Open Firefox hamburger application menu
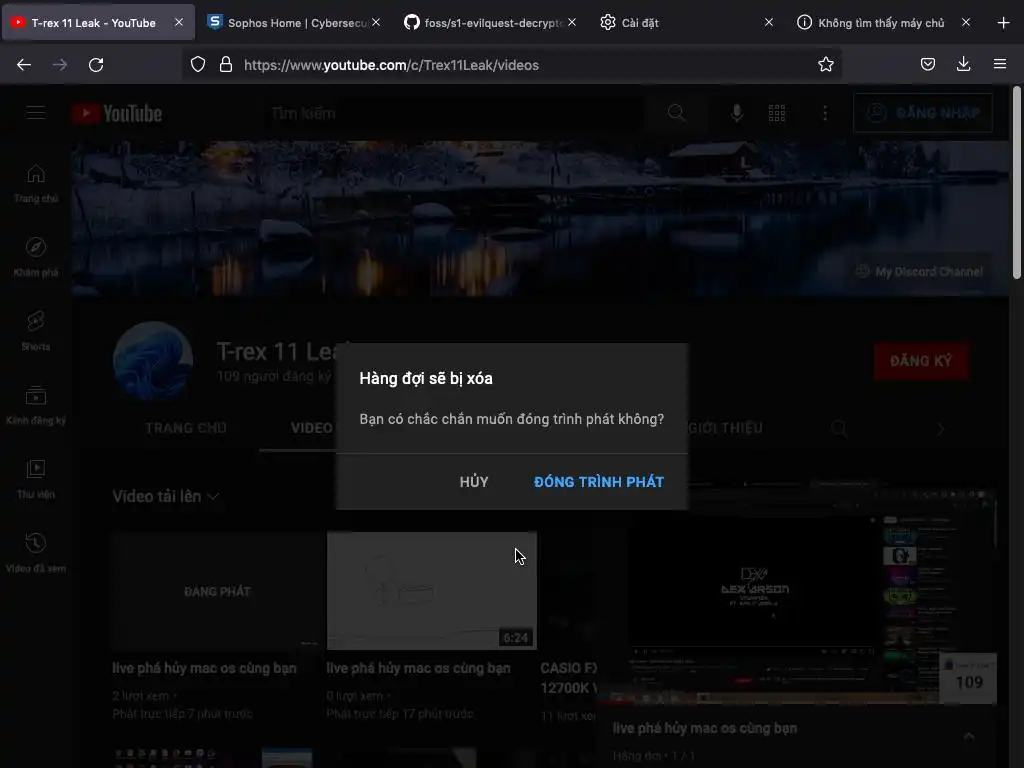 point(1000,64)
